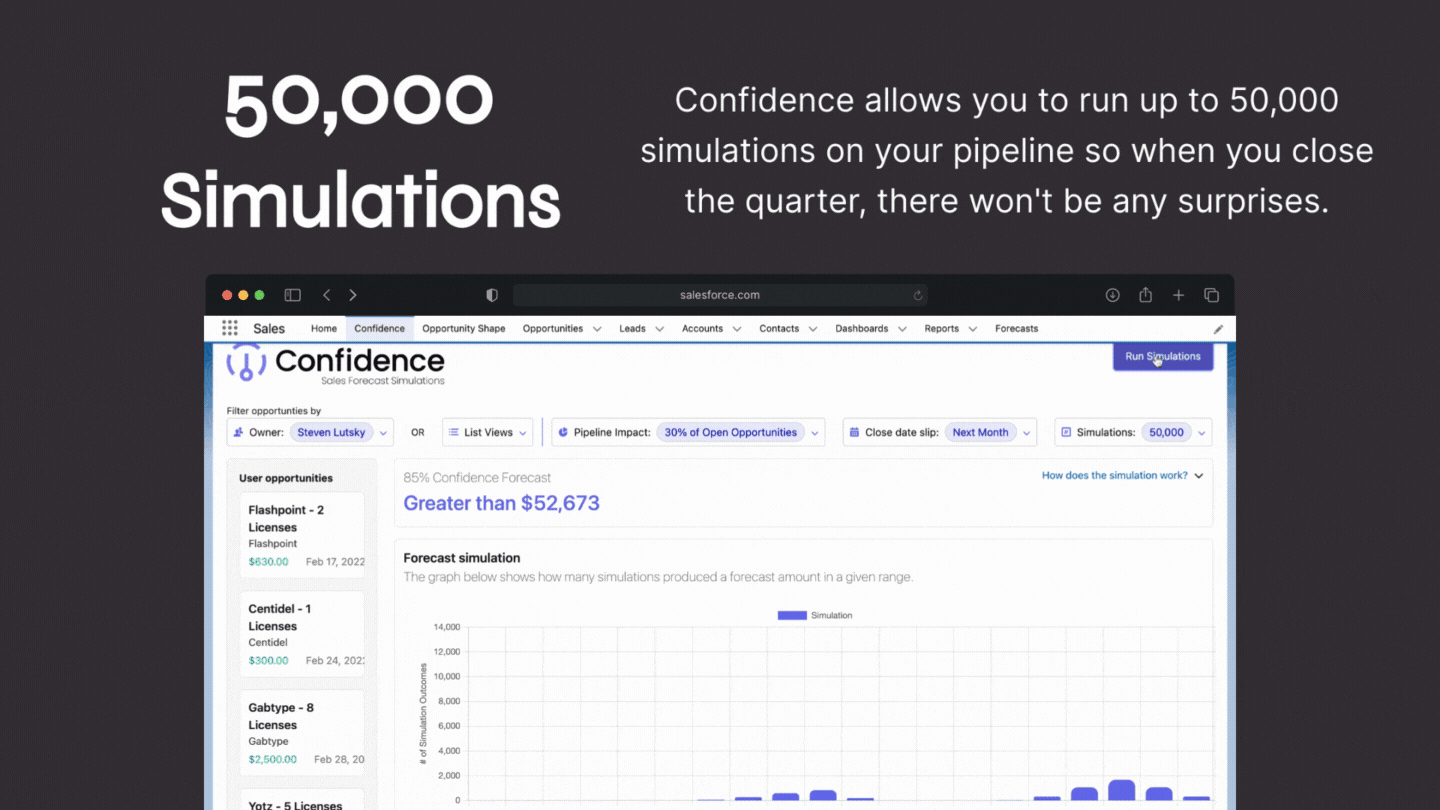This screenshot has width=1440, height=810.
Task: Open the Dashboards tab
Action: [861, 328]
